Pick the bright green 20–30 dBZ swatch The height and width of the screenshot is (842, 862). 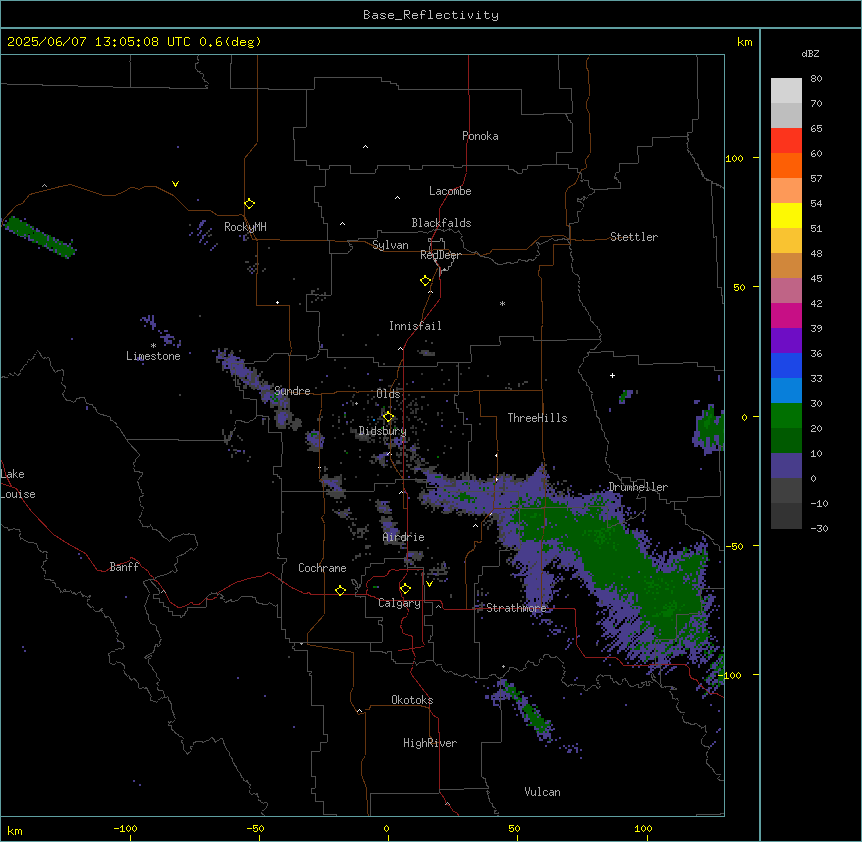pyautogui.click(x=786, y=415)
